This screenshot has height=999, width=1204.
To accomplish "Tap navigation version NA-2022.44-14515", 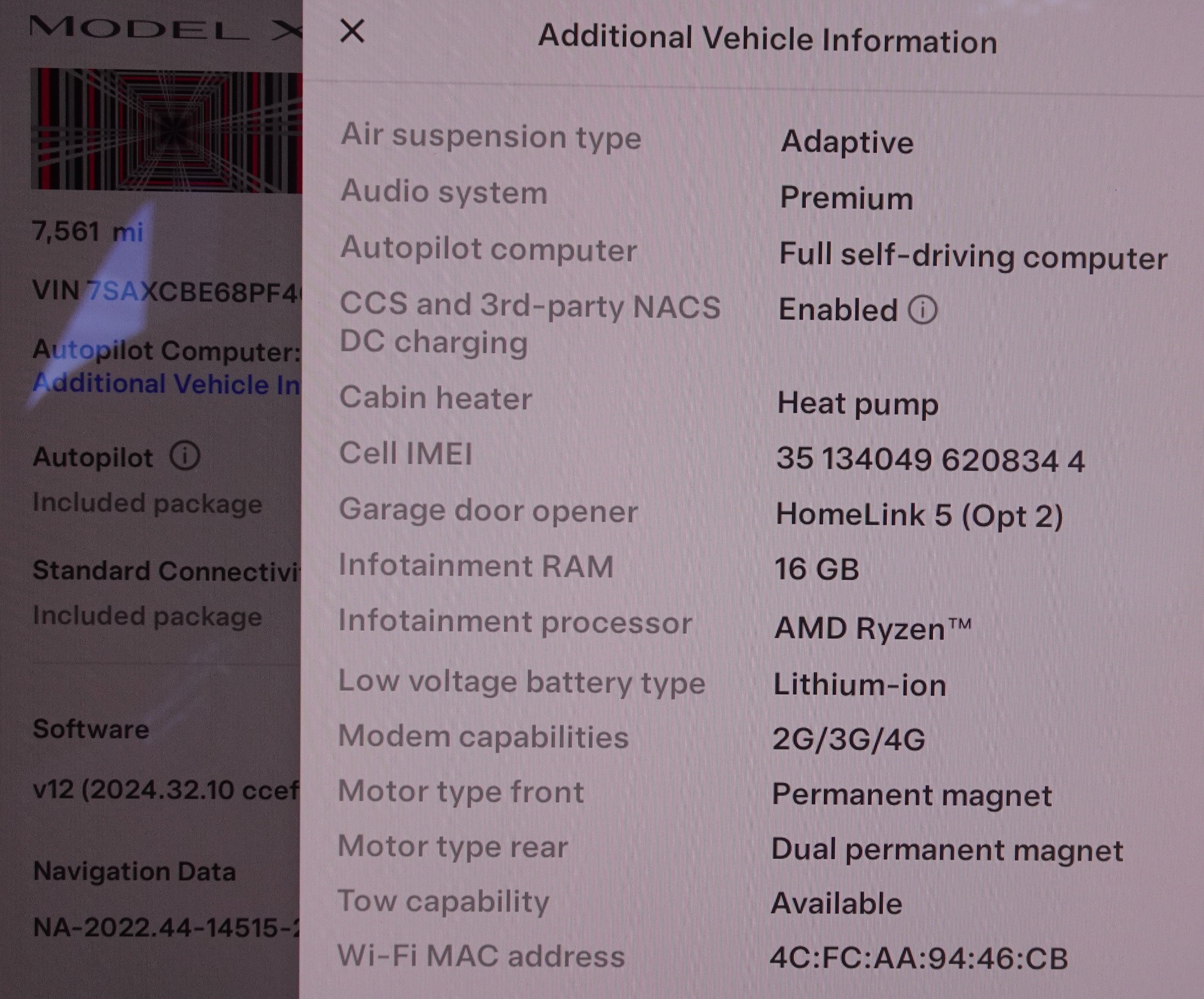I will (x=166, y=927).
